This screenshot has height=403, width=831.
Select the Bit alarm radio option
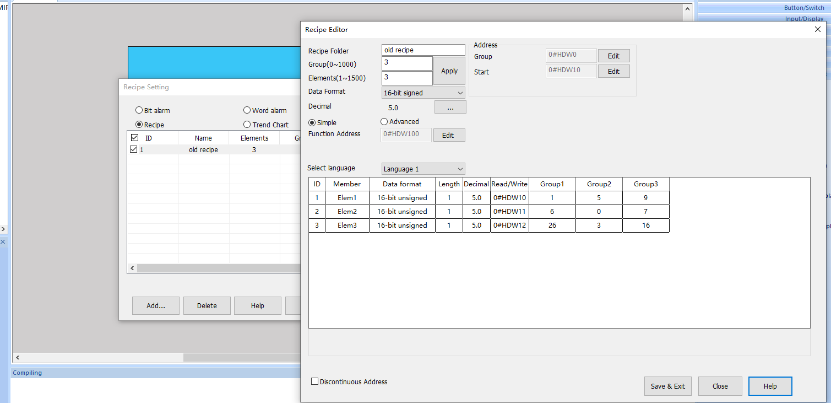pyautogui.click(x=139, y=110)
